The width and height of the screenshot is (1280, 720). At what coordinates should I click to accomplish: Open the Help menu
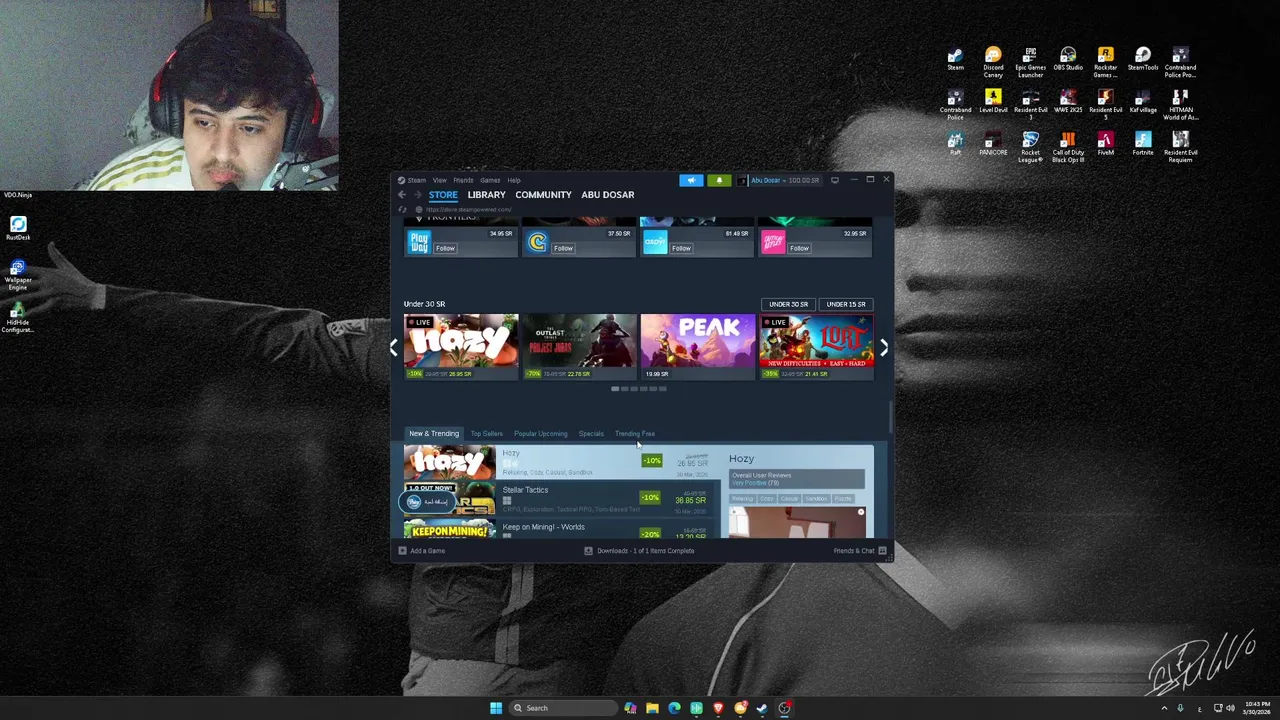tap(513, 180)
